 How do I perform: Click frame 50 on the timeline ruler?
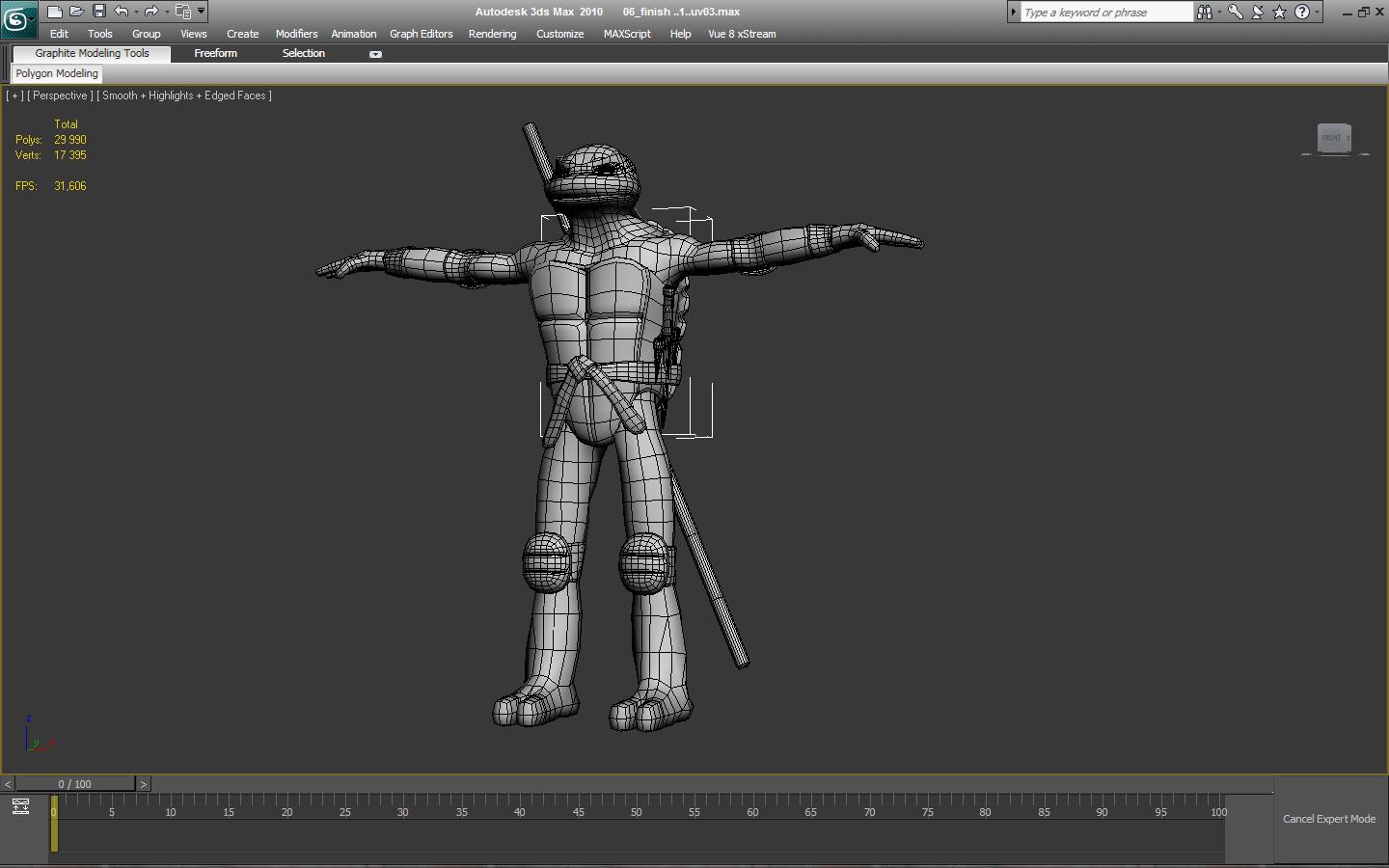[x=637, y=812]
